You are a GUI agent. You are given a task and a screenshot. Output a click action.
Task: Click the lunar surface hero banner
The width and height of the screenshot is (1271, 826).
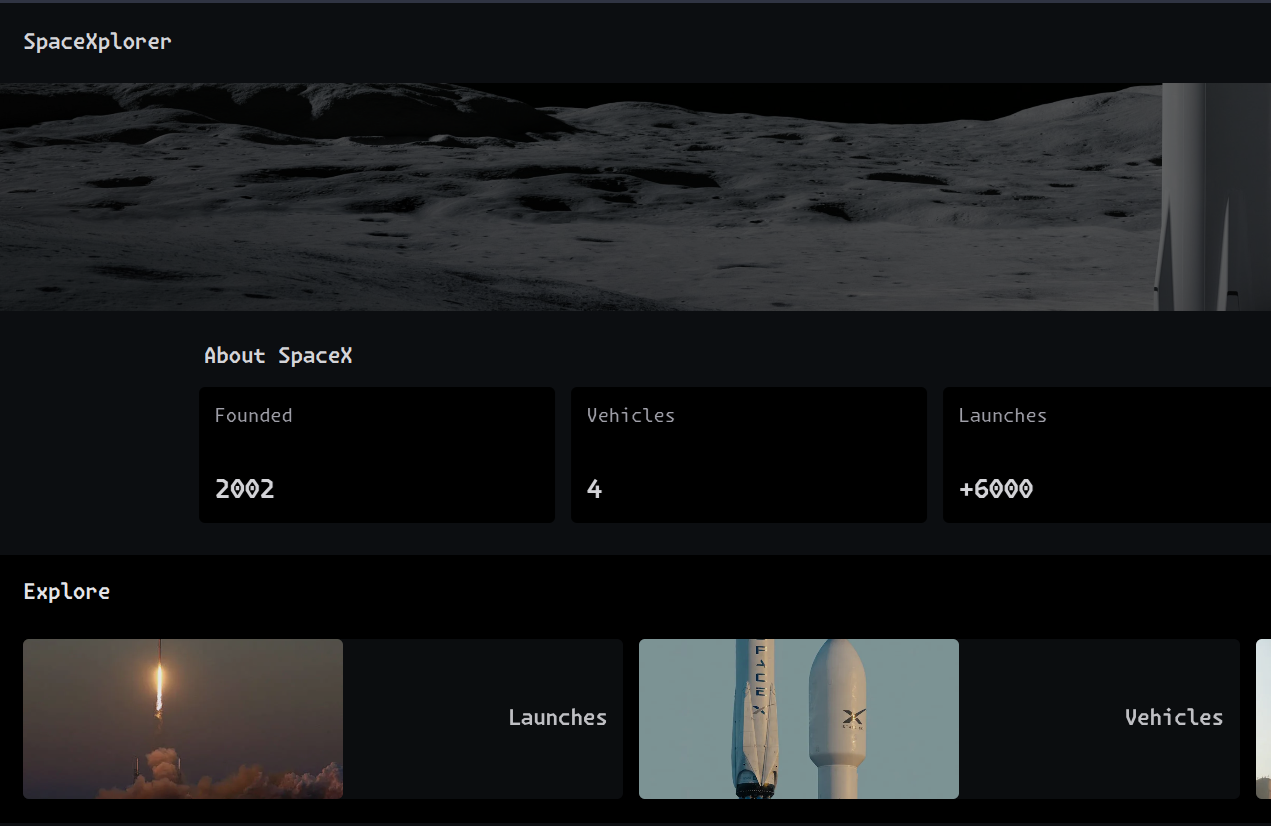point(580,197)
